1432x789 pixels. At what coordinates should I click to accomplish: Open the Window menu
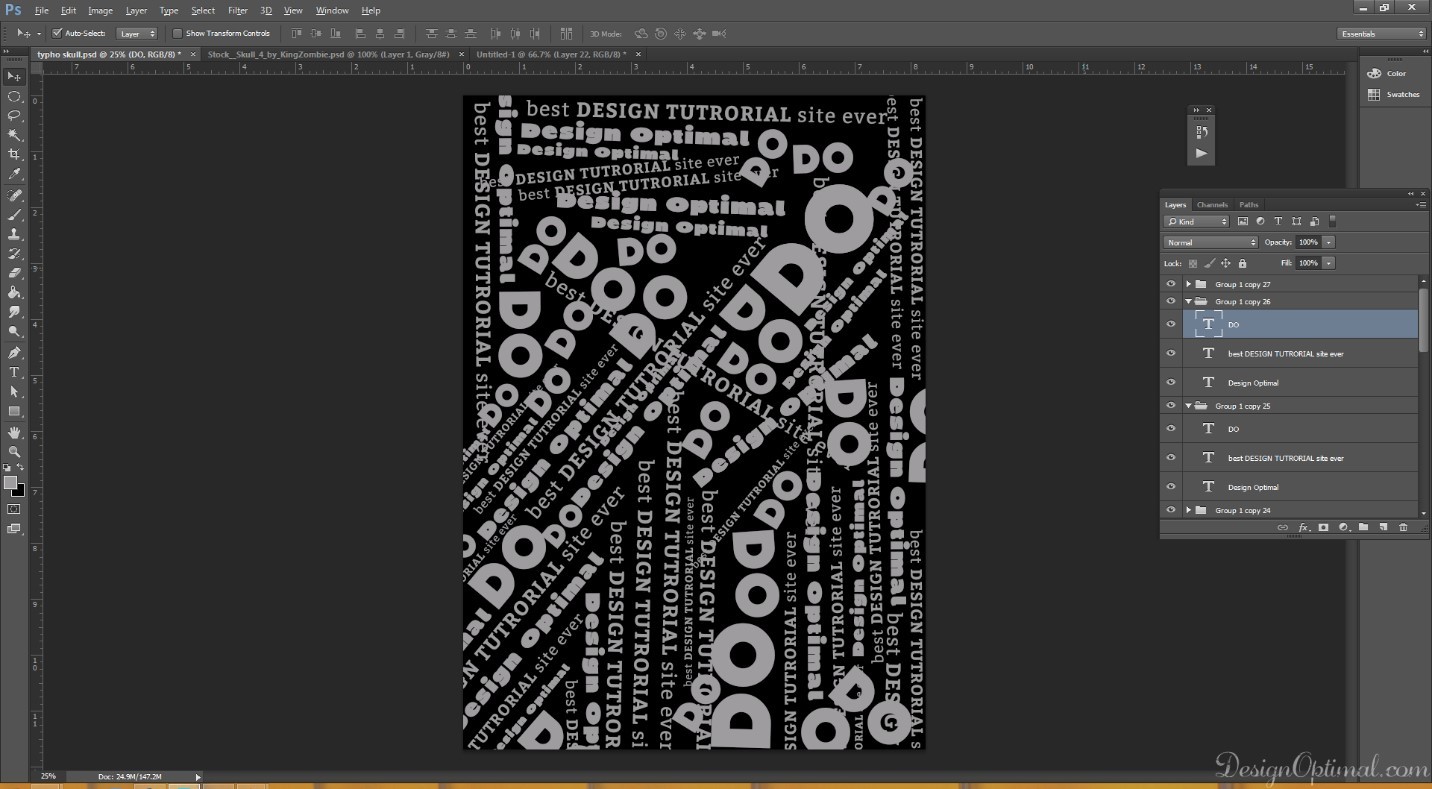point(332,10)
